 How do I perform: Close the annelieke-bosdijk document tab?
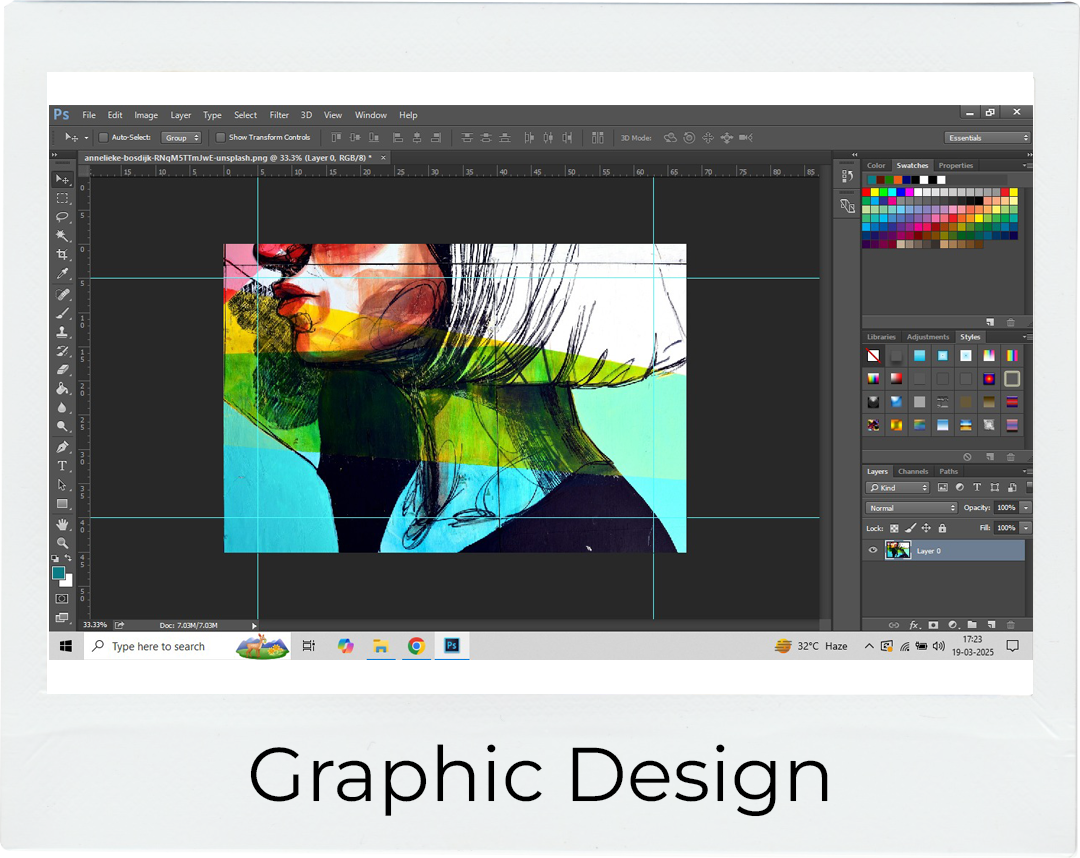(384, 158)
